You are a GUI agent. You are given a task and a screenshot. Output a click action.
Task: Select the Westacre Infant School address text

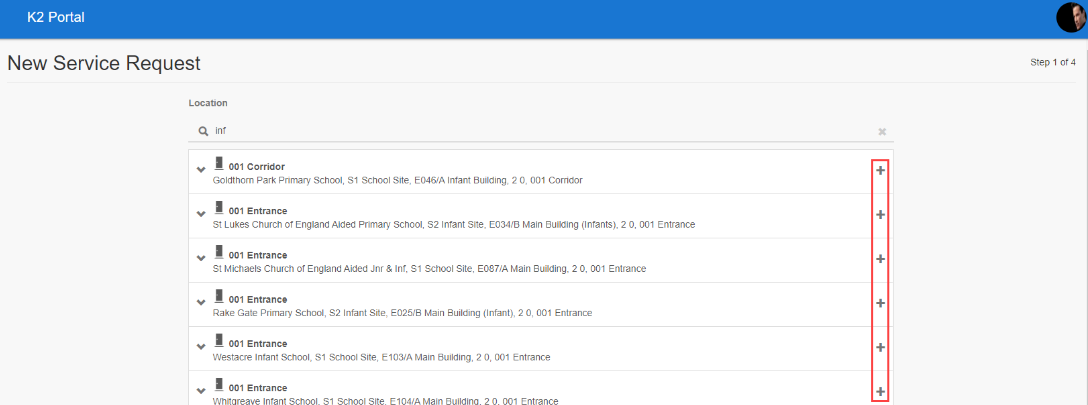(381, 357)
